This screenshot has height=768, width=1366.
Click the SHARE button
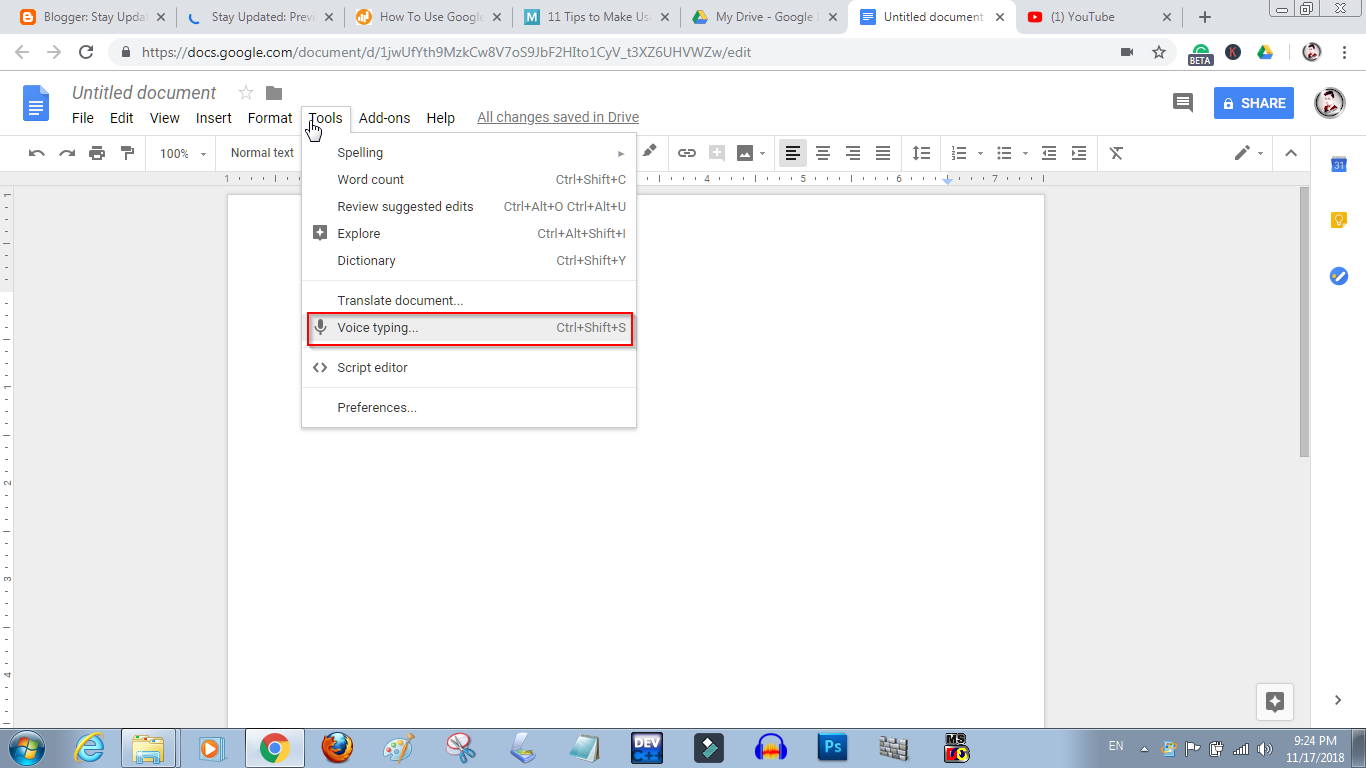[x=1253, y=103]
